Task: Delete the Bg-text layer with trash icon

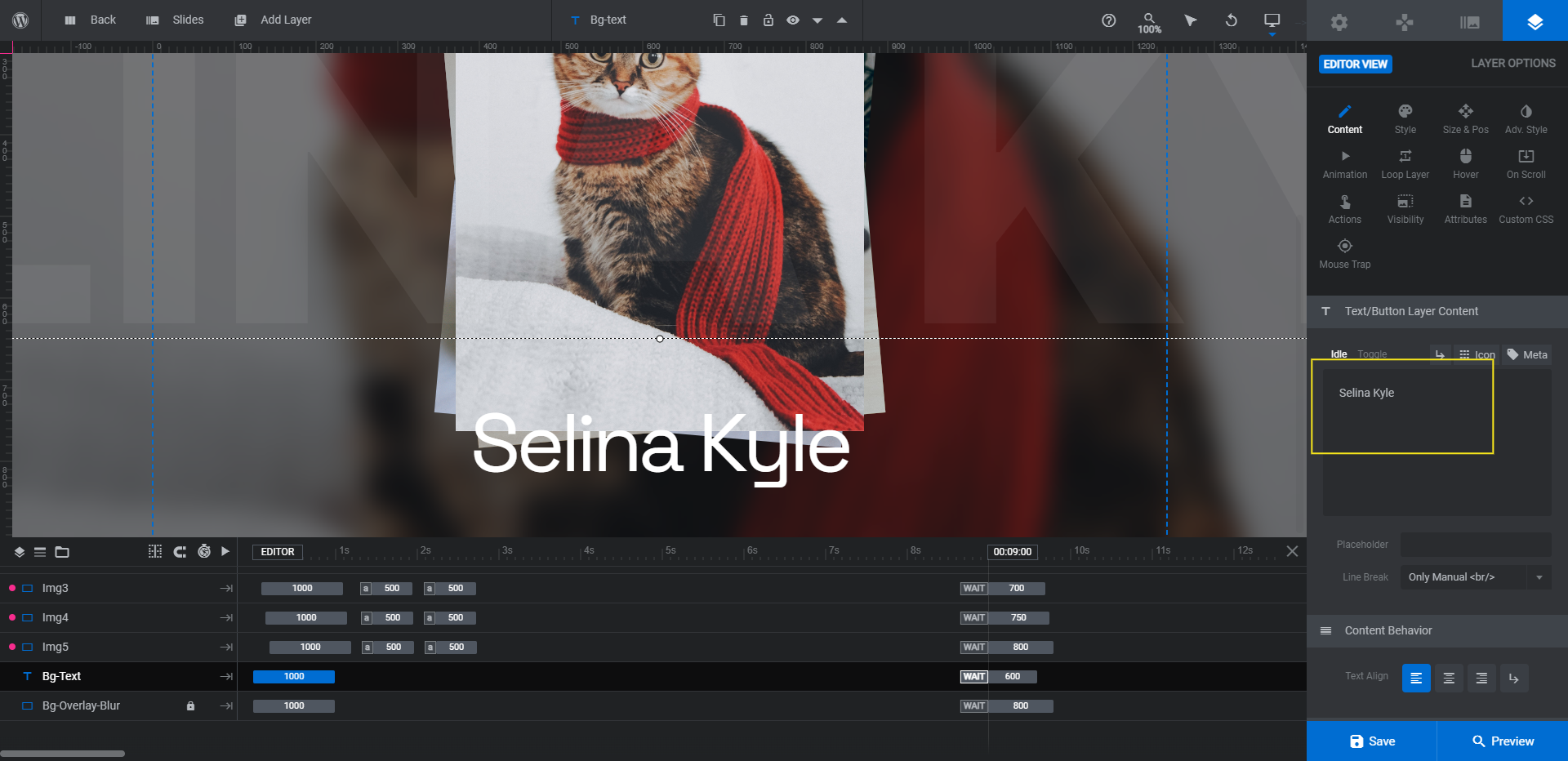Action: 744,20
